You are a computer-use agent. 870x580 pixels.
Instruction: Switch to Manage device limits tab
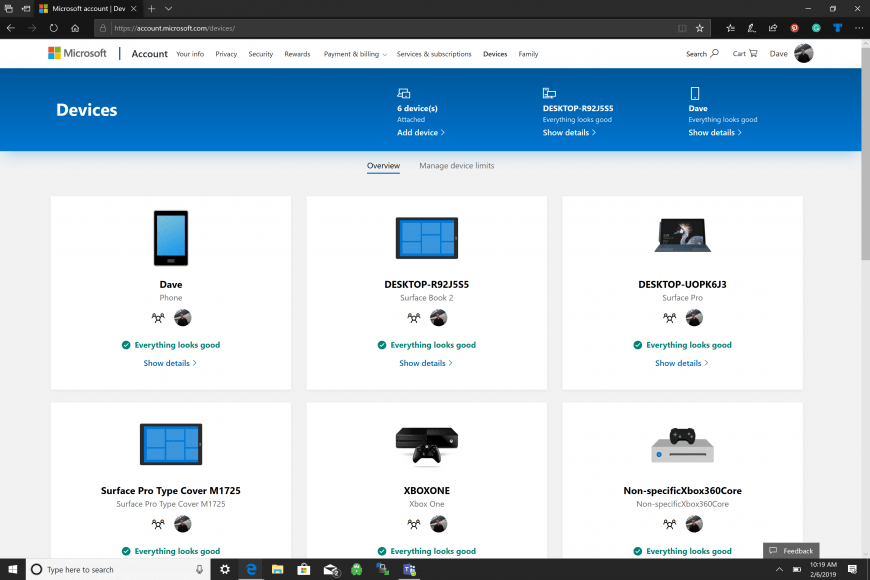click(456, 166)
